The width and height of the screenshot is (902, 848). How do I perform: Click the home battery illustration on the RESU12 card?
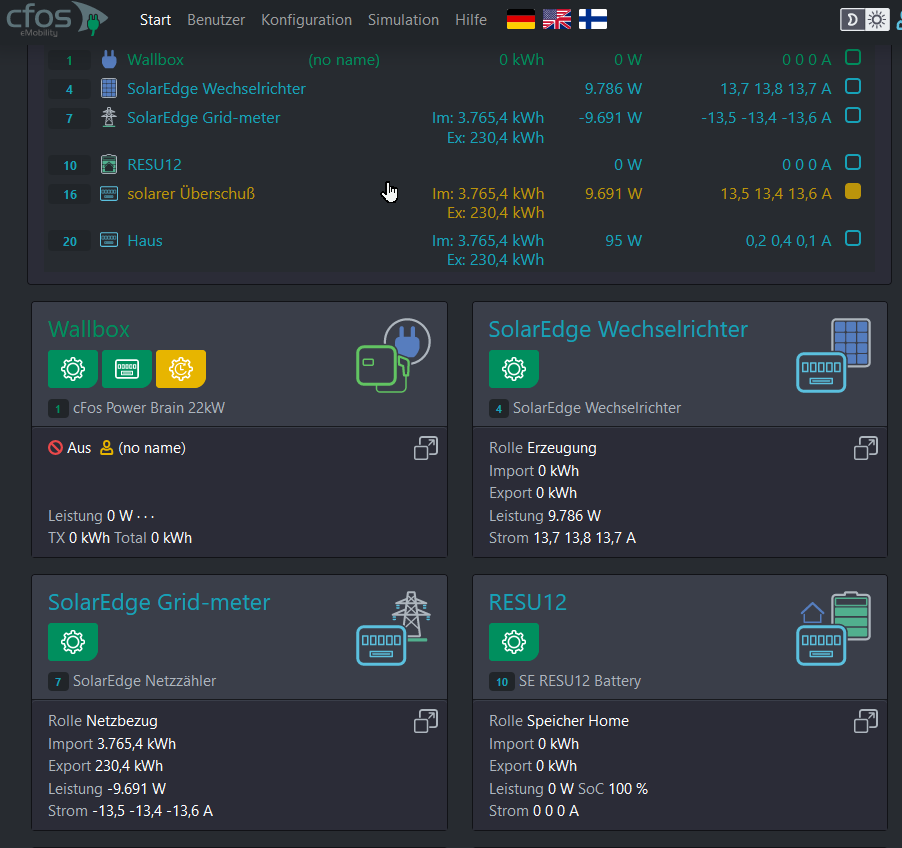click(834, 628)
